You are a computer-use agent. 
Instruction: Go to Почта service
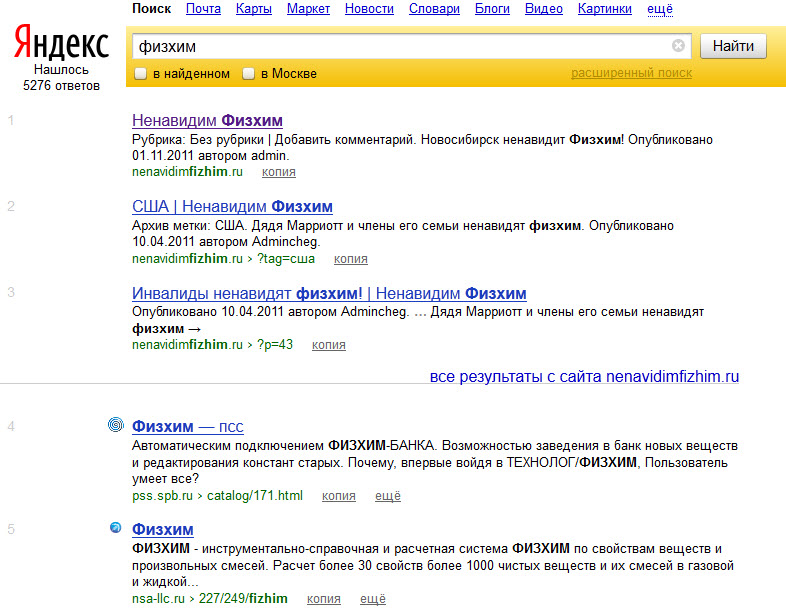tap(204, 9)
